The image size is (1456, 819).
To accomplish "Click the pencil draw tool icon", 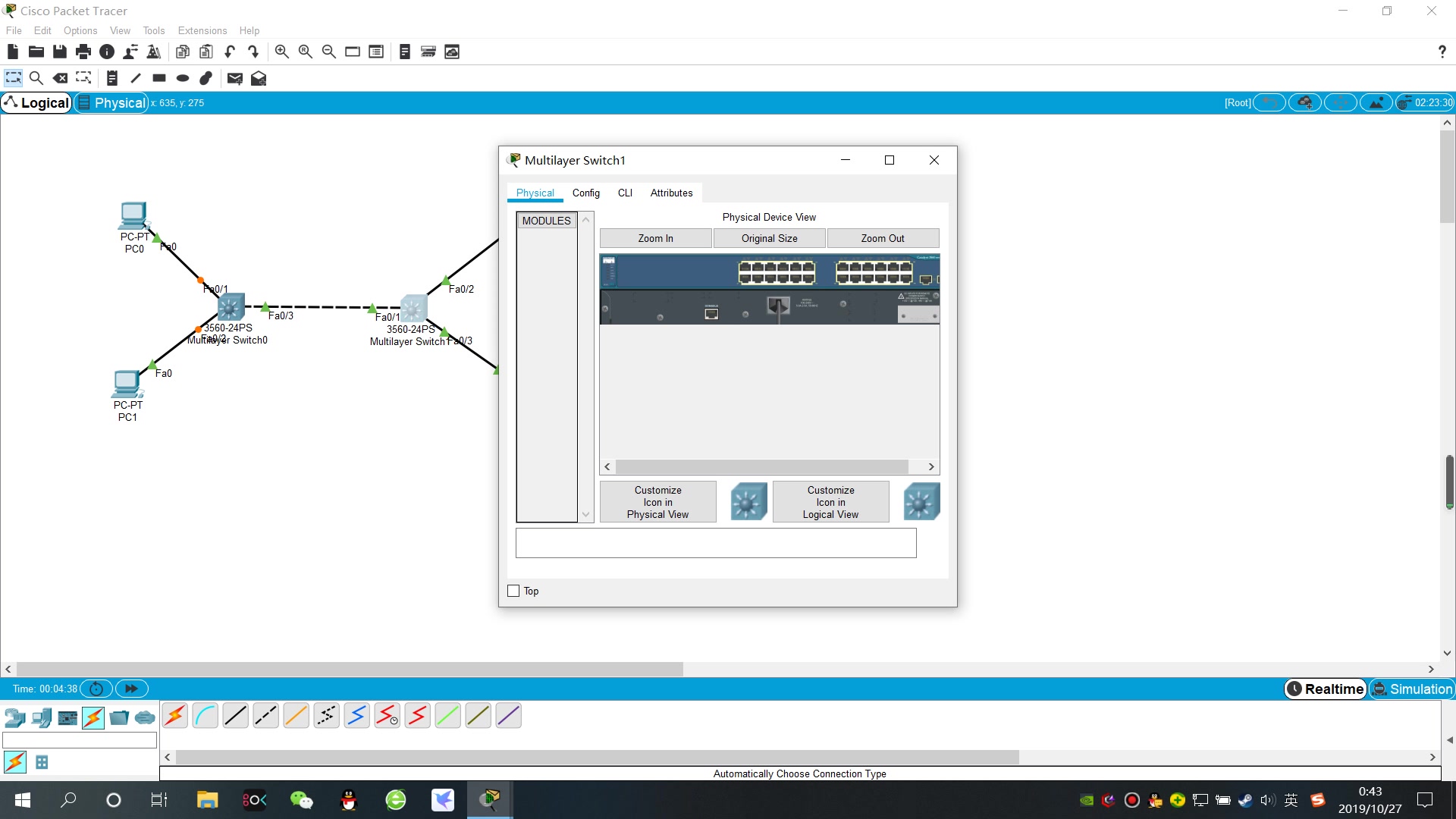I will click(x=135, y=78).
